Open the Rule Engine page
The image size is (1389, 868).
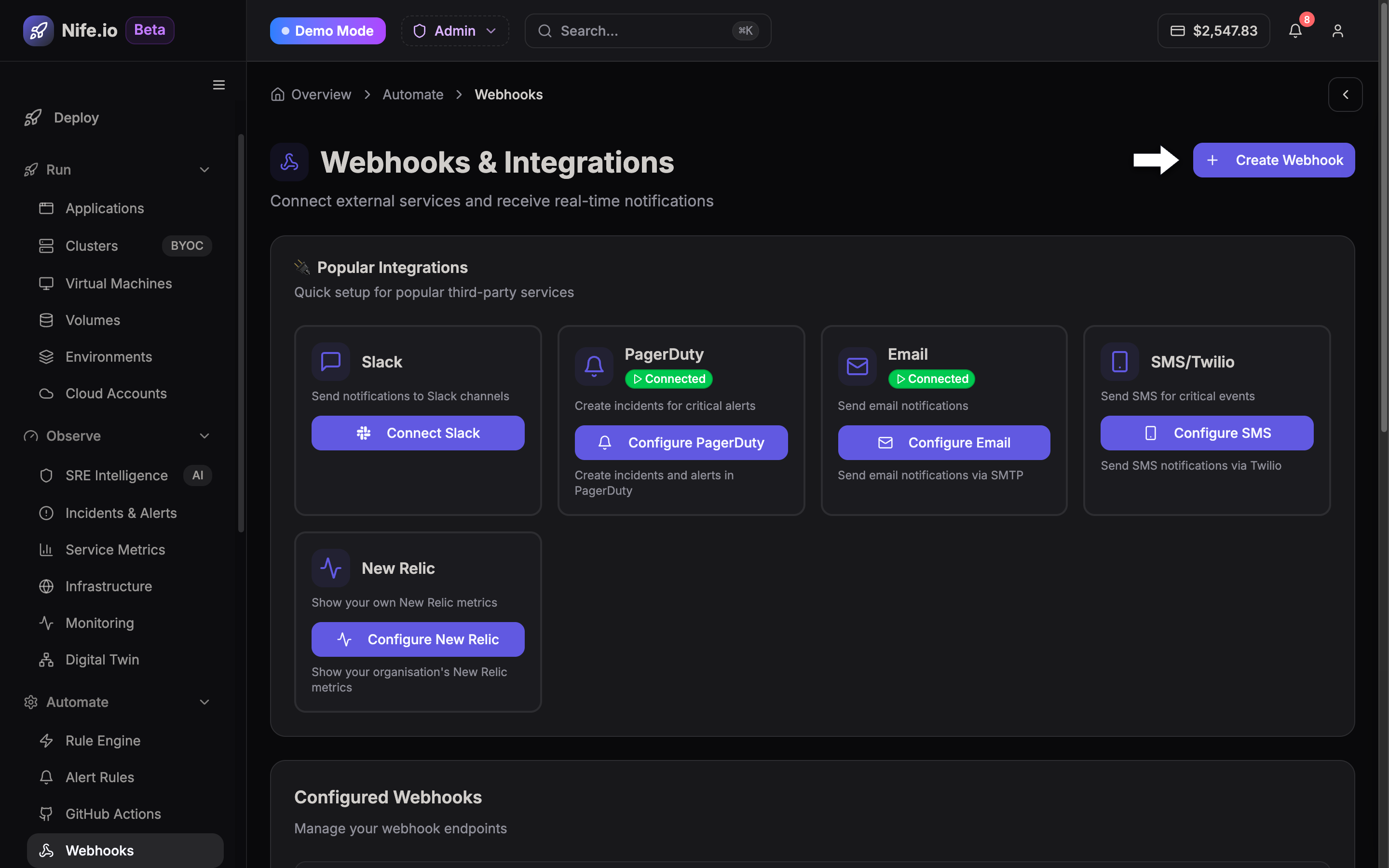[x=125, y=741]
